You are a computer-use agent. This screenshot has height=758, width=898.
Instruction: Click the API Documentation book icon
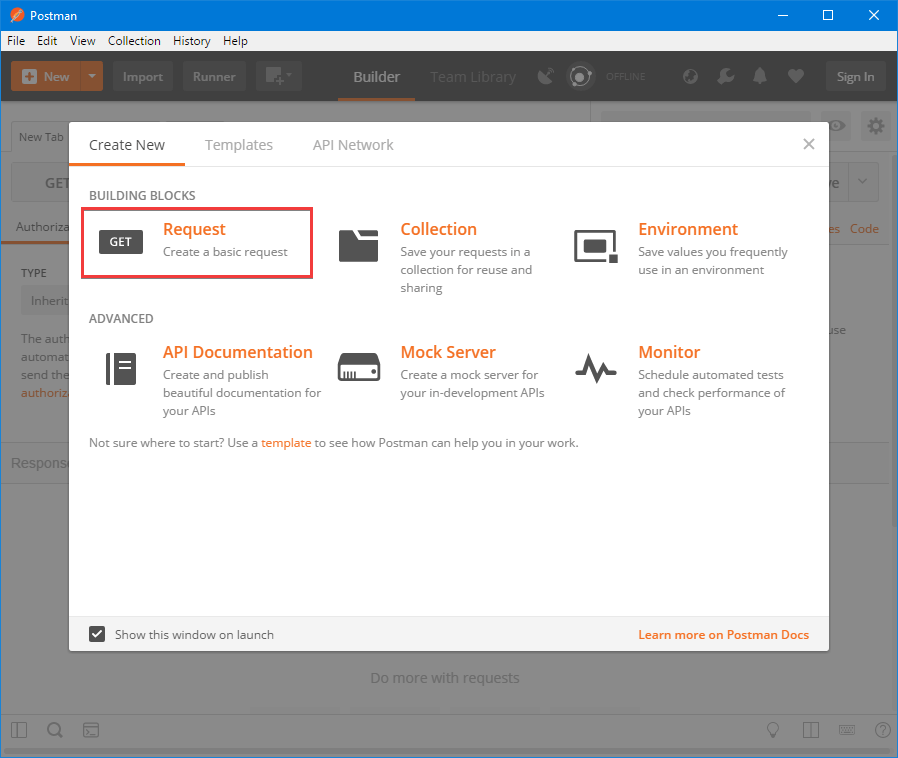pyautogui.click(x=121, y=369)
